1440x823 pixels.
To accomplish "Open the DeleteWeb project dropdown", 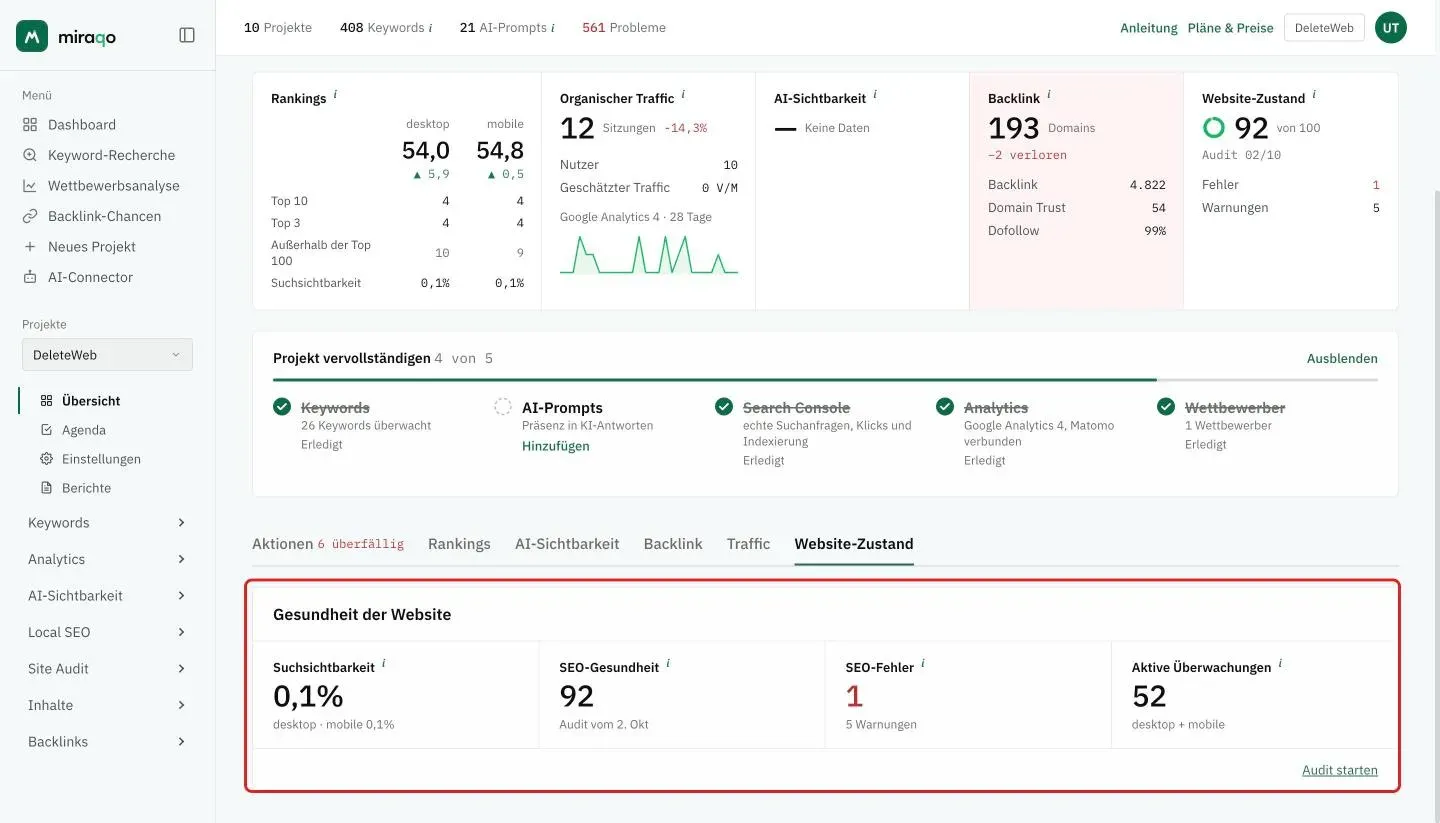I will coord(107,355).
